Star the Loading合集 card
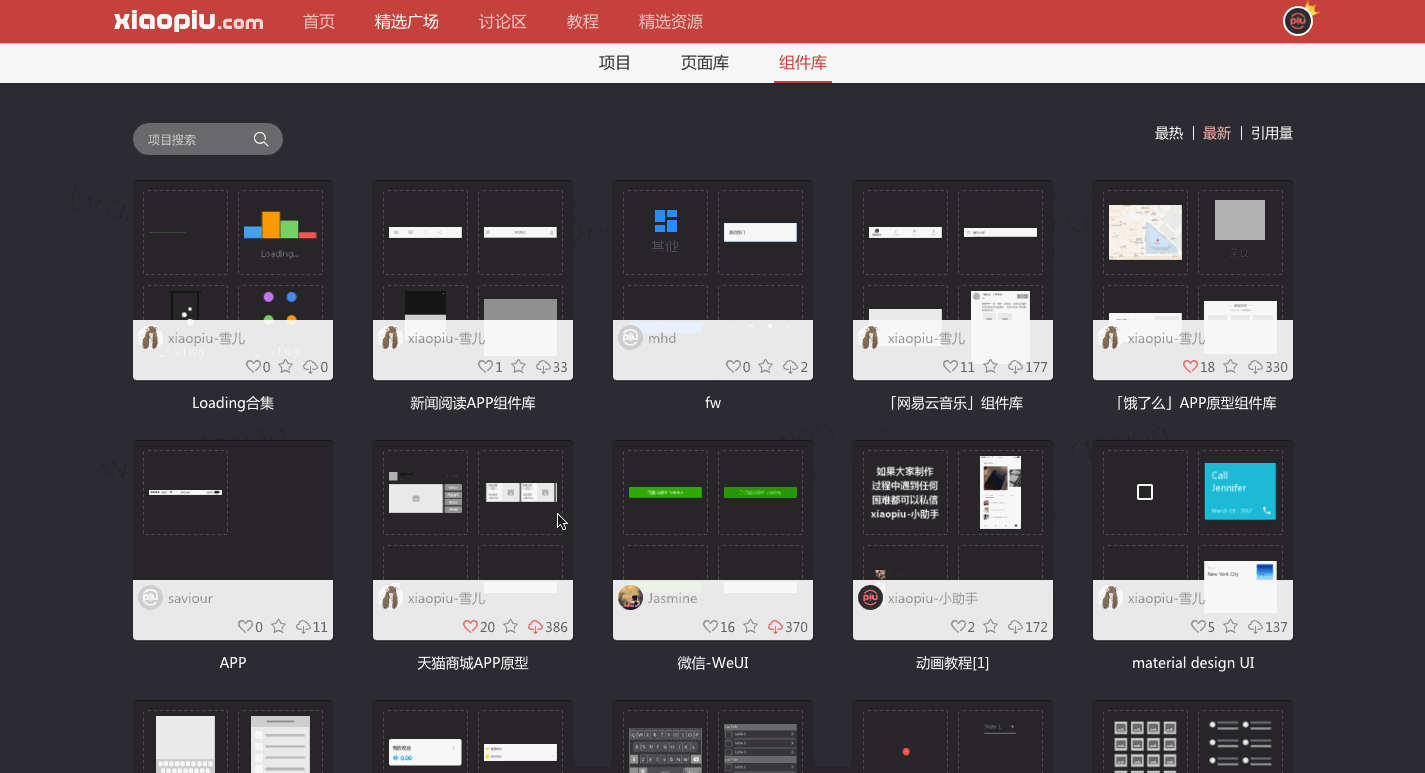1425x773 pixels. (285, 367)
